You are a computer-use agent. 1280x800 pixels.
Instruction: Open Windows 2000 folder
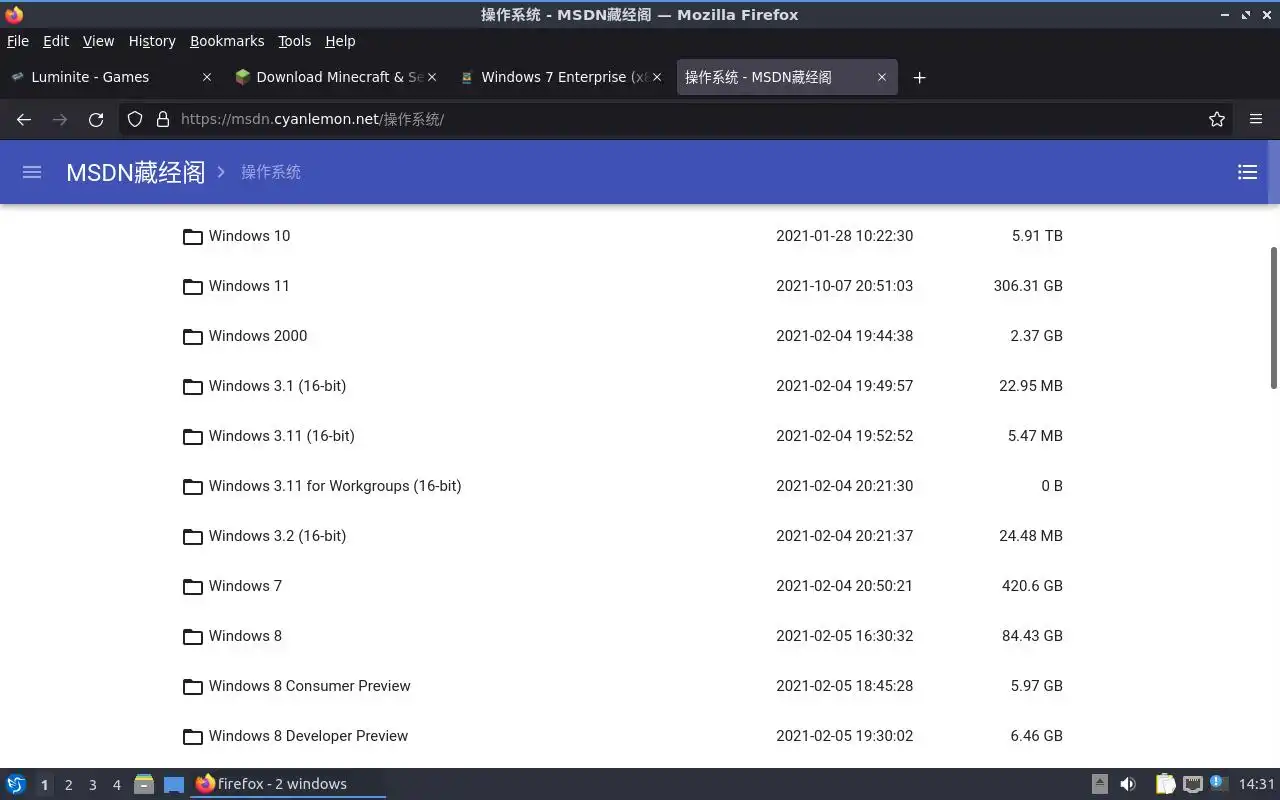pyautogui.click(x=258, y=336)
